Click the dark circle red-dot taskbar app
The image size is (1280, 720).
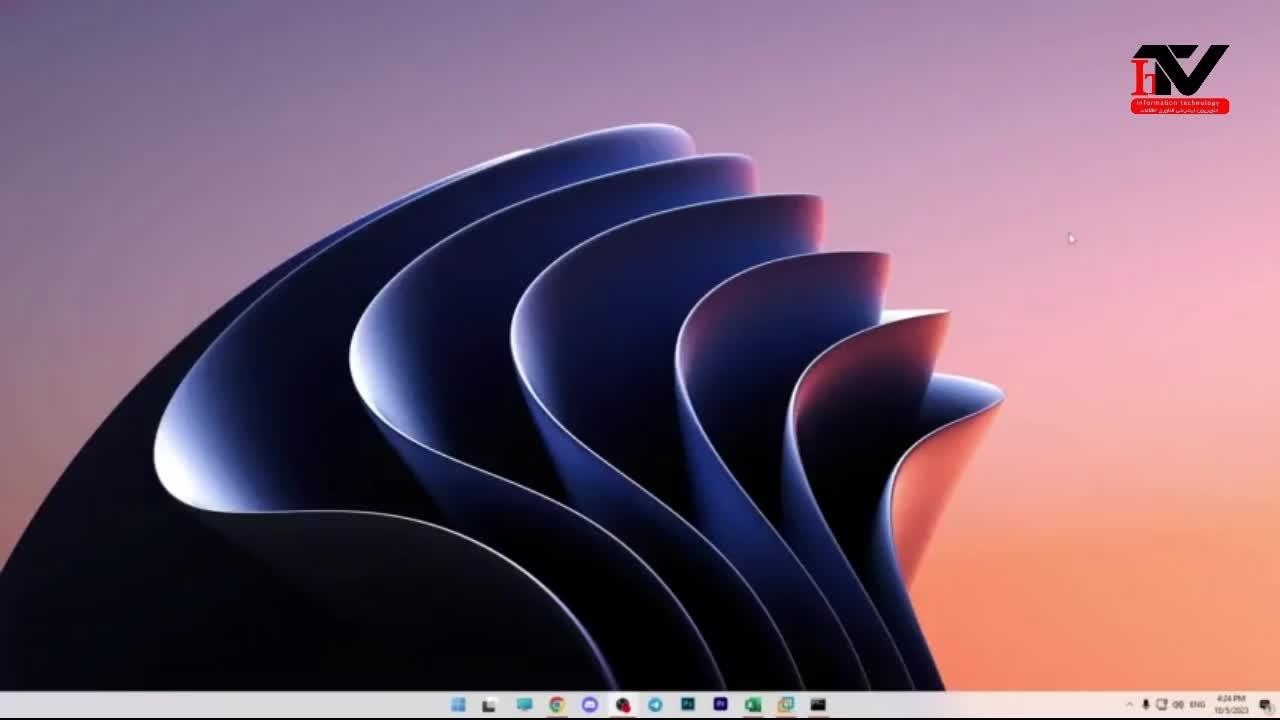click(623, 705)
